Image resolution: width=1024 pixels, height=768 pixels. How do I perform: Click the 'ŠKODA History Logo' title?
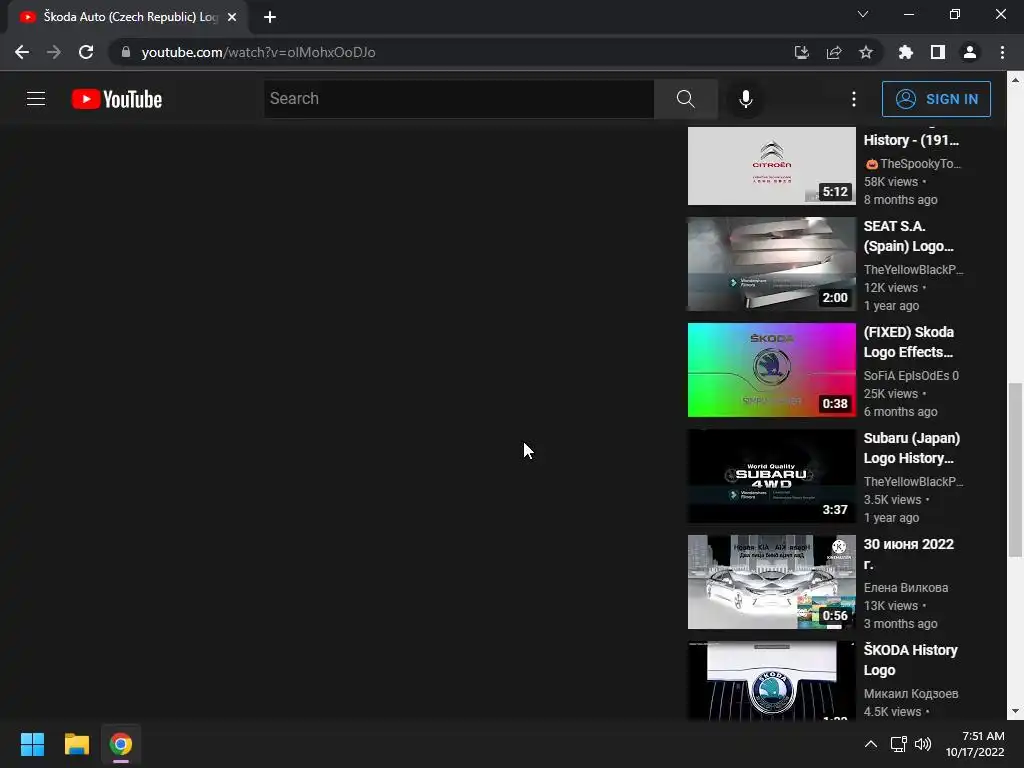[x=910, y=660]
